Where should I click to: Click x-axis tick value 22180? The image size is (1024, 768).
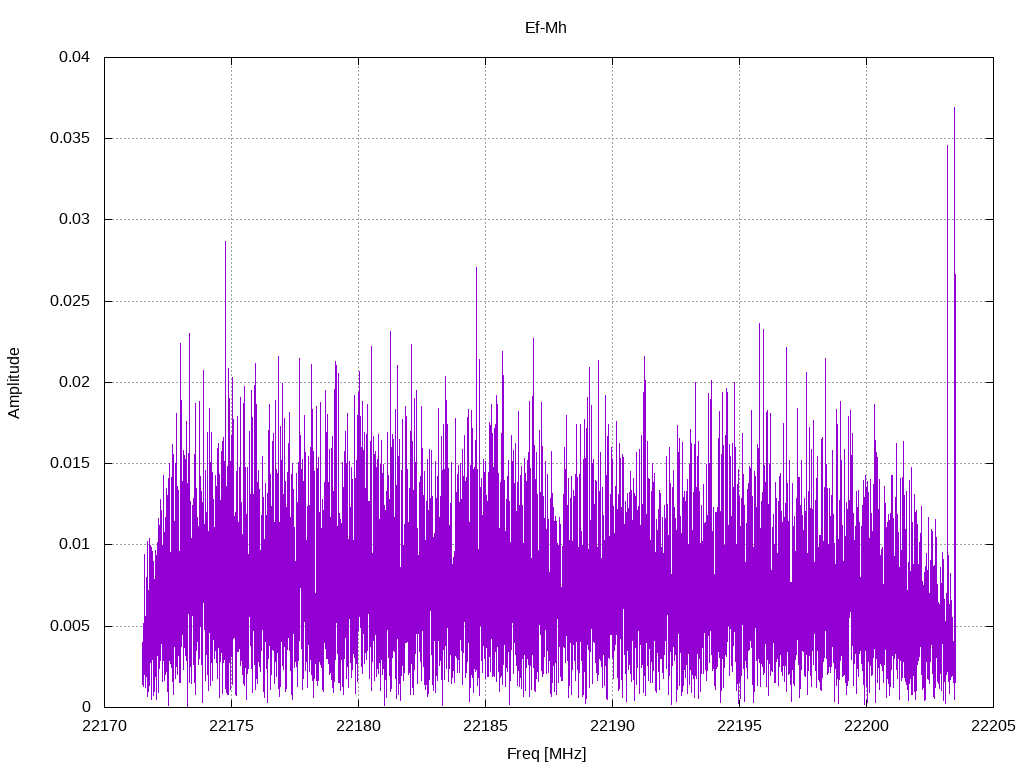click(x=358, y=726)
